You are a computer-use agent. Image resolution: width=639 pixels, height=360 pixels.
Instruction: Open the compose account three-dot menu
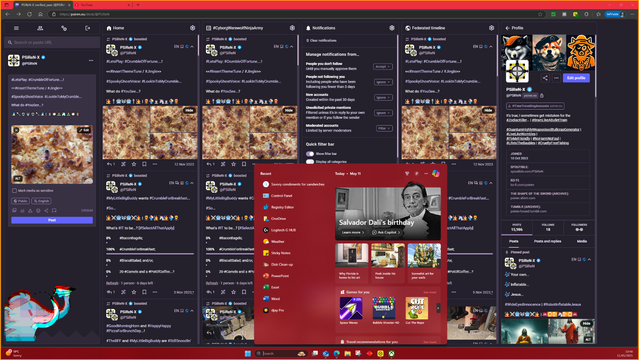click(x=91, y=60)
